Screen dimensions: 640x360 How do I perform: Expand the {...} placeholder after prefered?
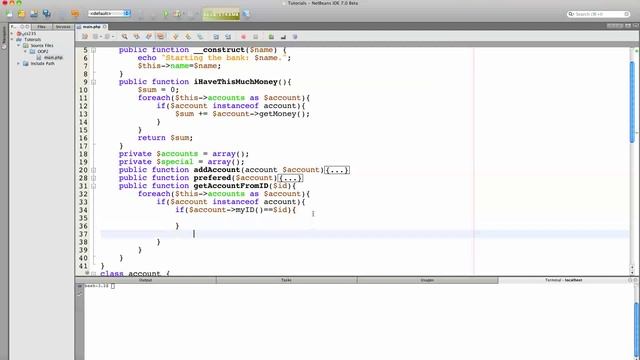[x=290, y=178]
